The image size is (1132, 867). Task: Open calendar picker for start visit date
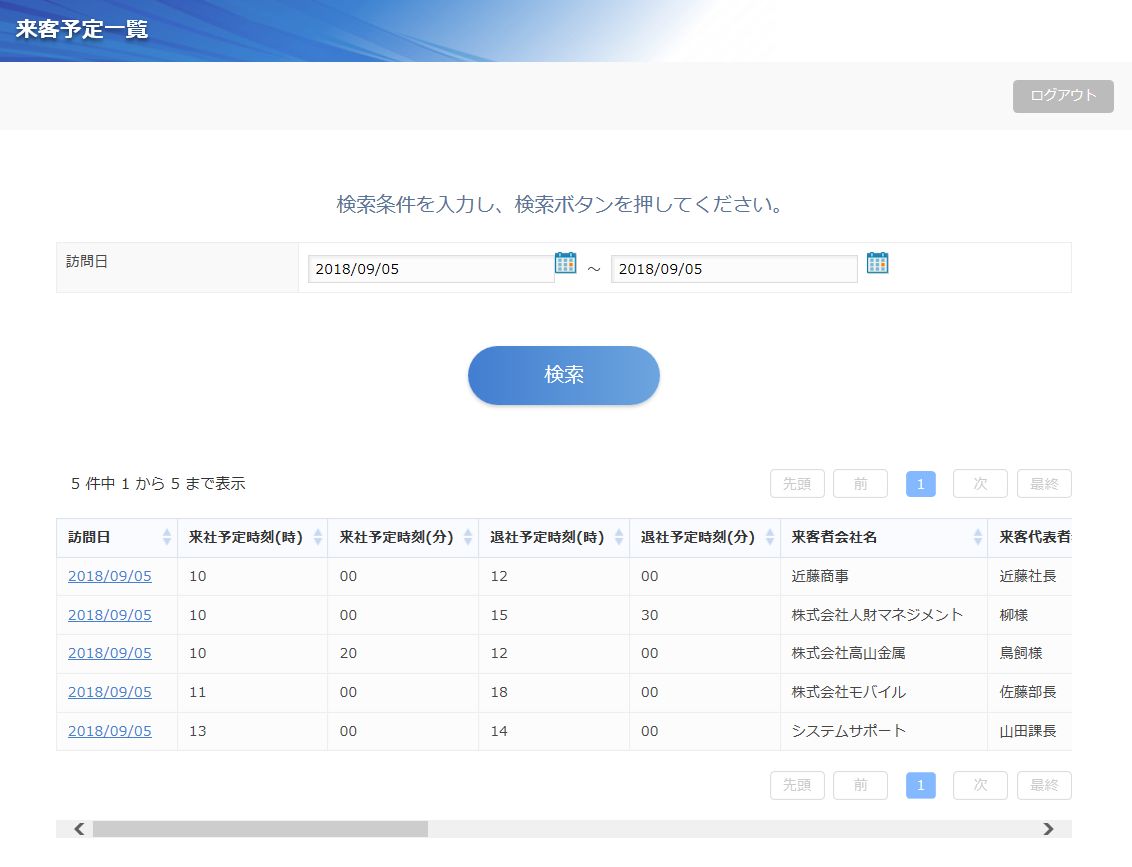(565, 263)
